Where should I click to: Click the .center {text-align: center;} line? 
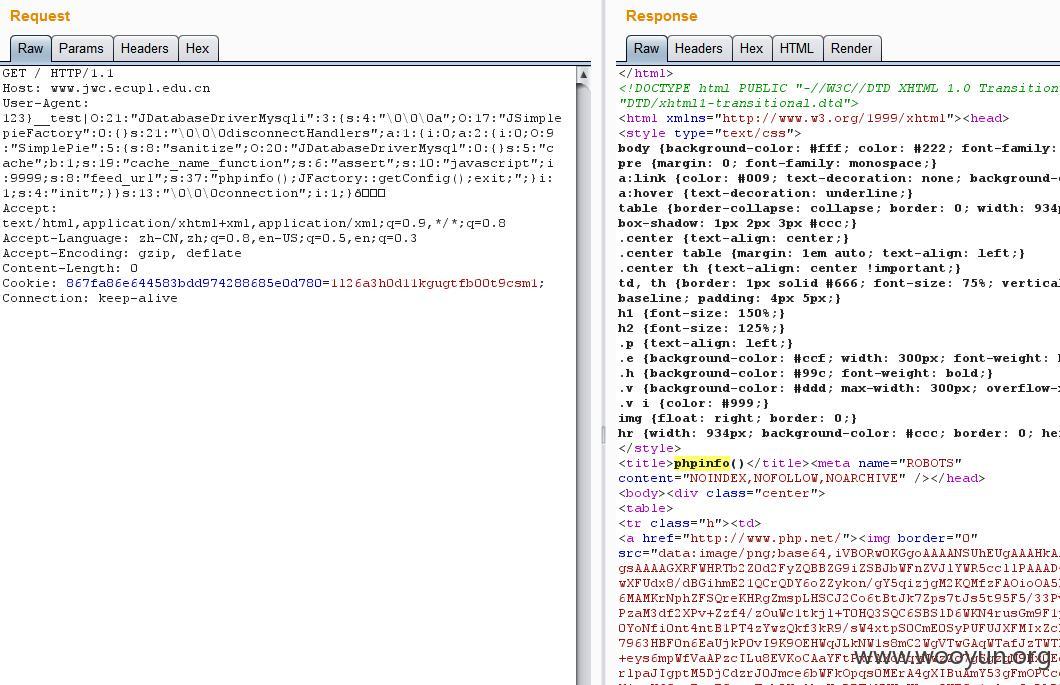click(x=733, y=238)
